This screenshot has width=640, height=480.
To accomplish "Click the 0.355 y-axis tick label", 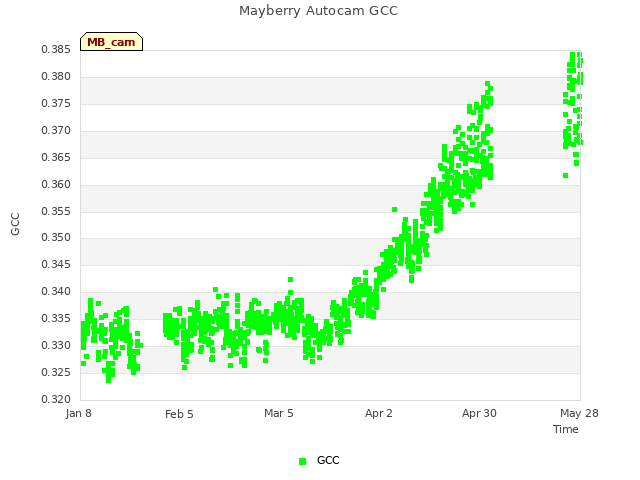I will coord(56,211).
